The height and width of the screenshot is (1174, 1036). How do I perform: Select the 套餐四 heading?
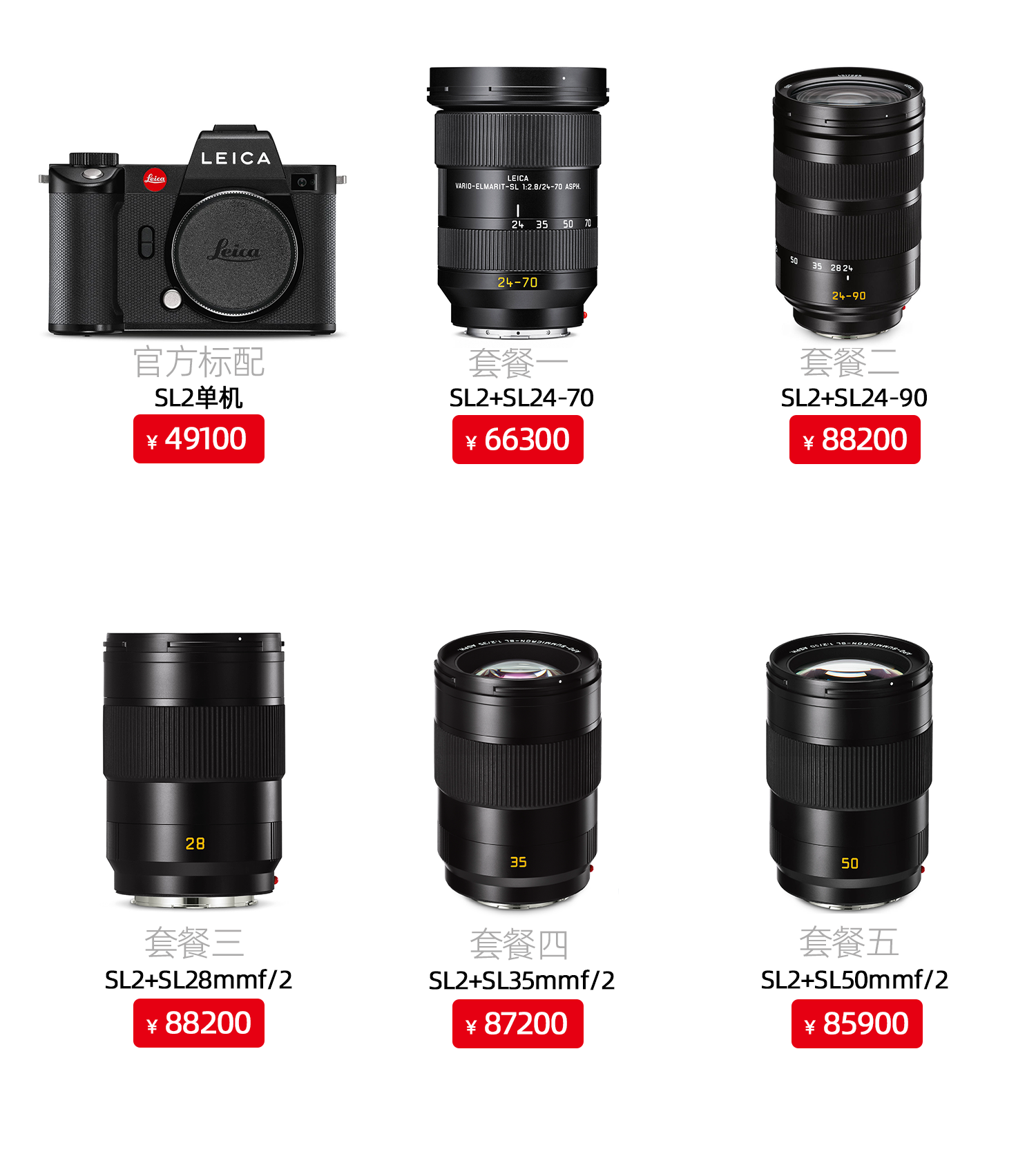(519, 944)
